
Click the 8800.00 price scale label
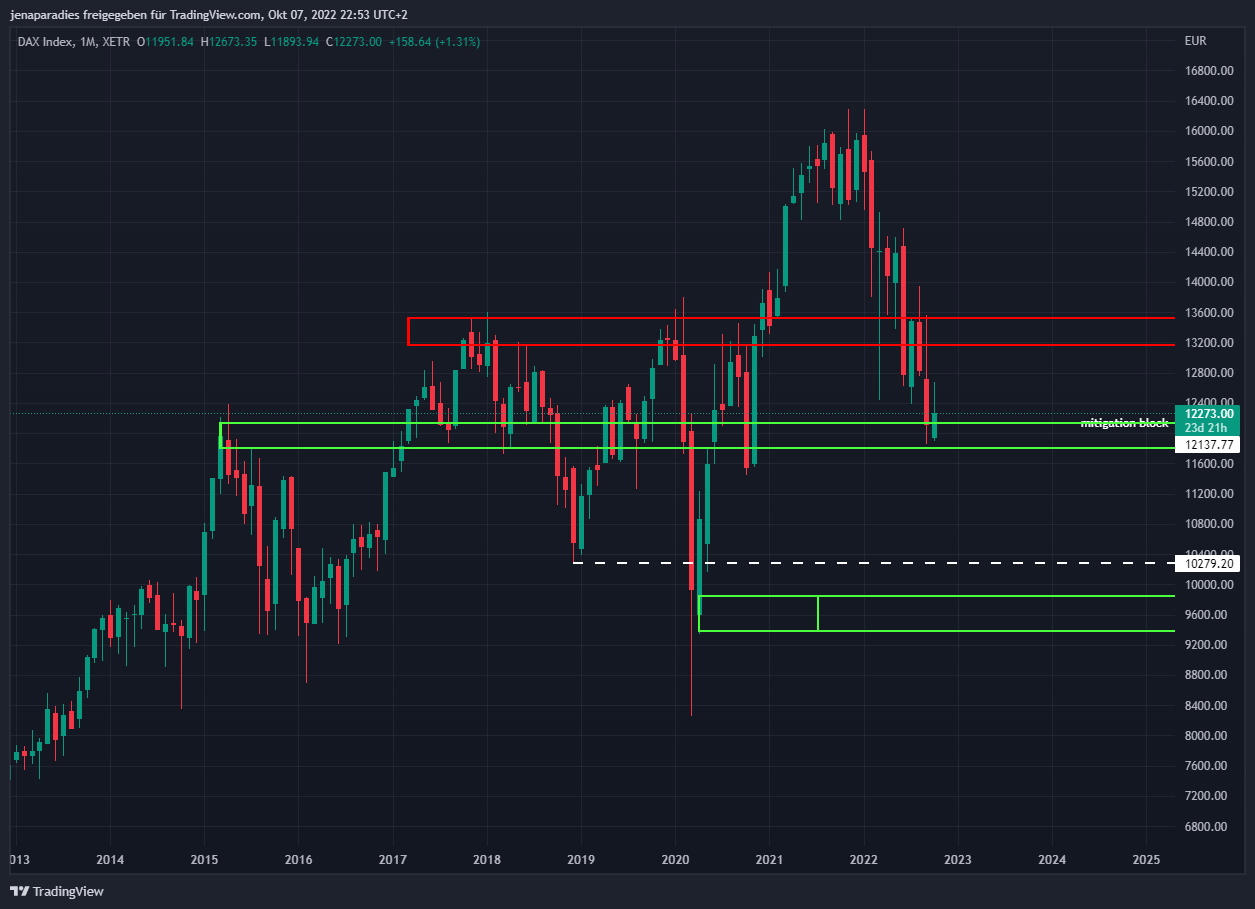tap(1207, 675)
